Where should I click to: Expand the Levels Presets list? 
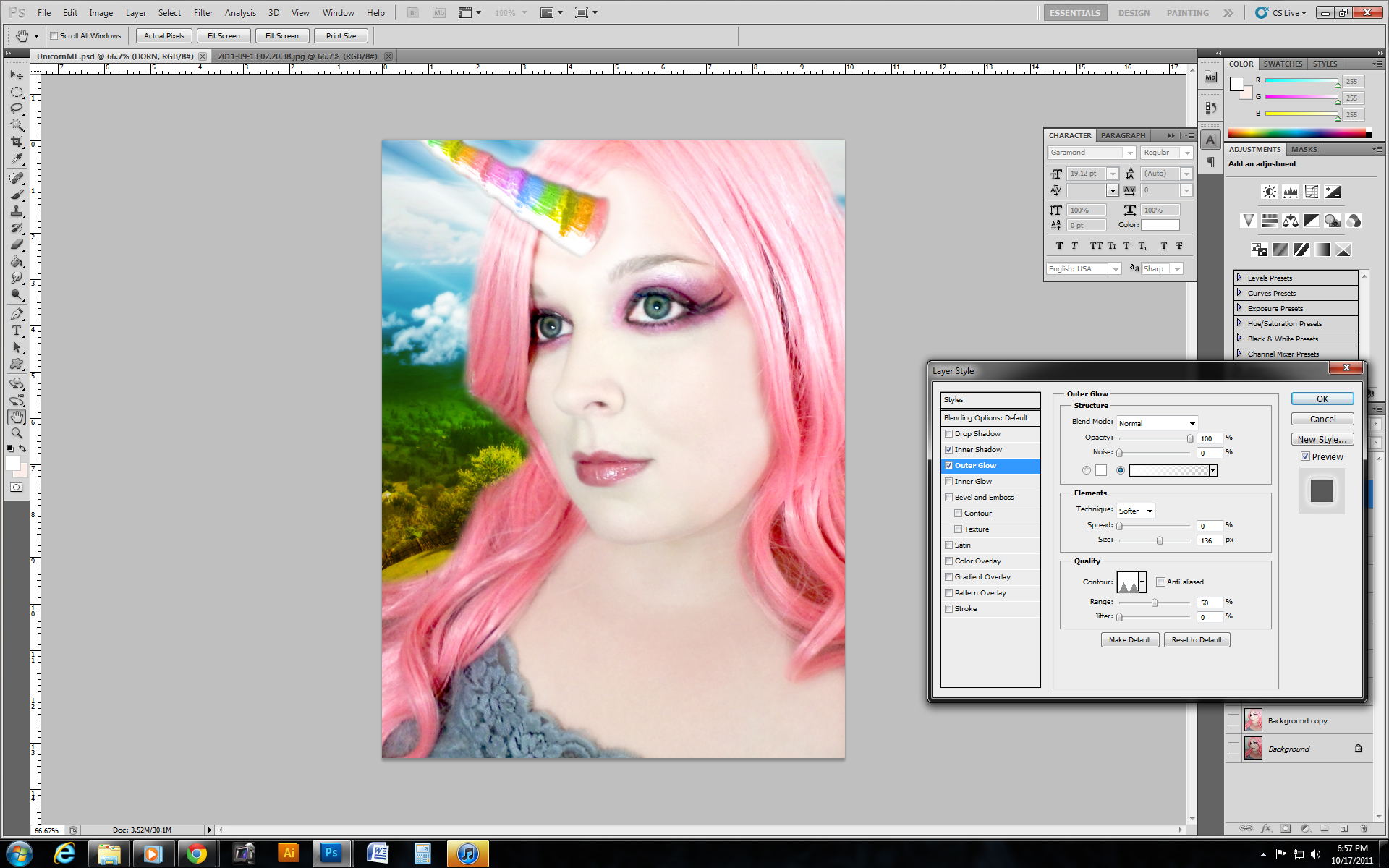click(x=1239, y=278)
